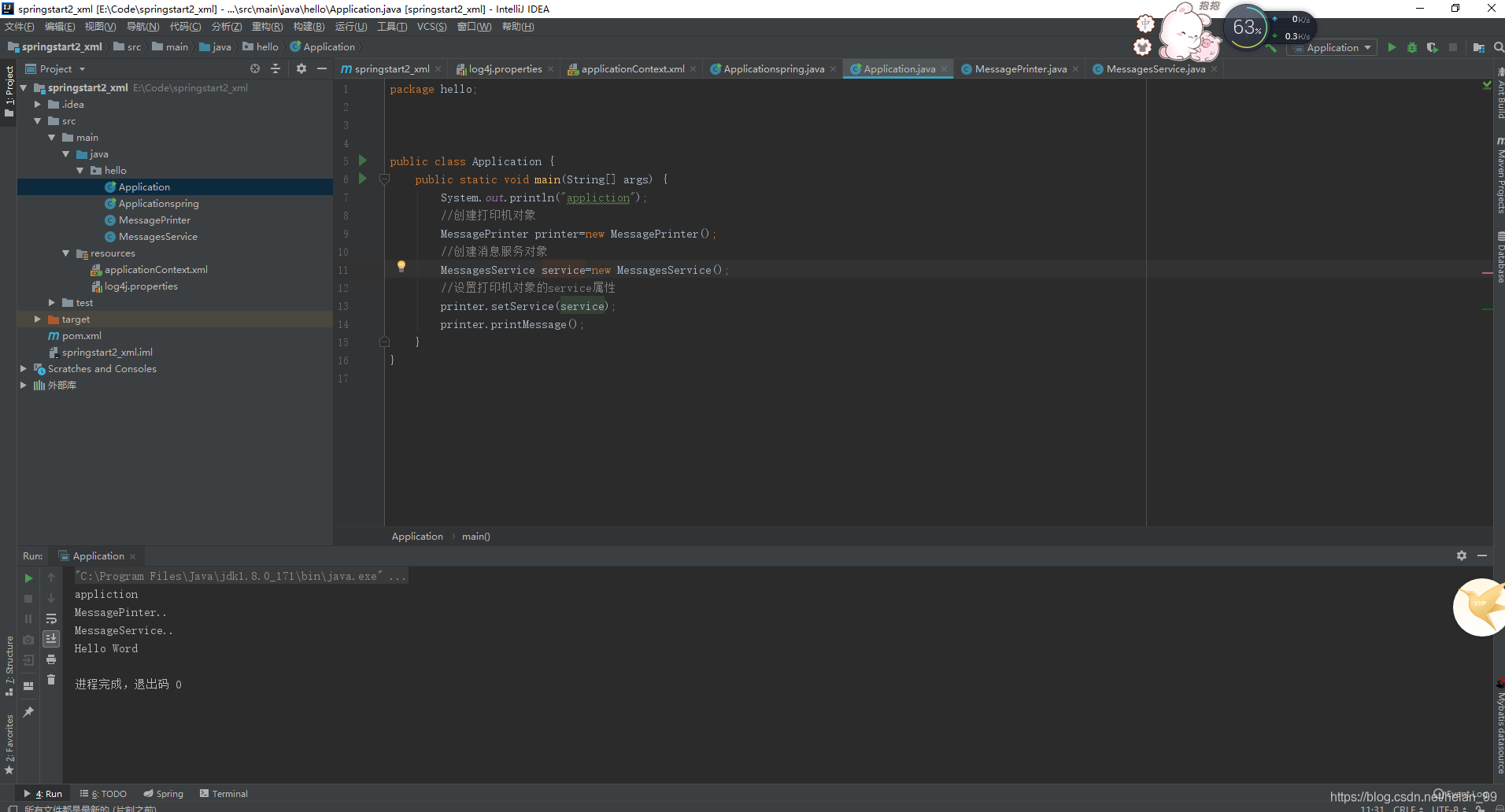Expand the .idea folder

37,105
